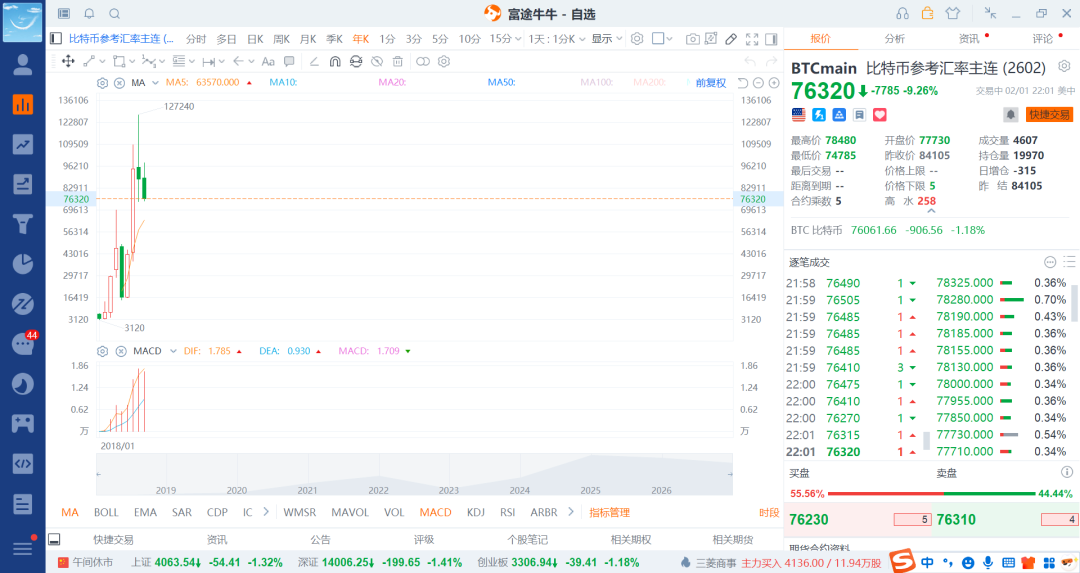Expand the line drawing tool dropdown
The height and width of the screenshot is (573, 1080).
[104, 61]
